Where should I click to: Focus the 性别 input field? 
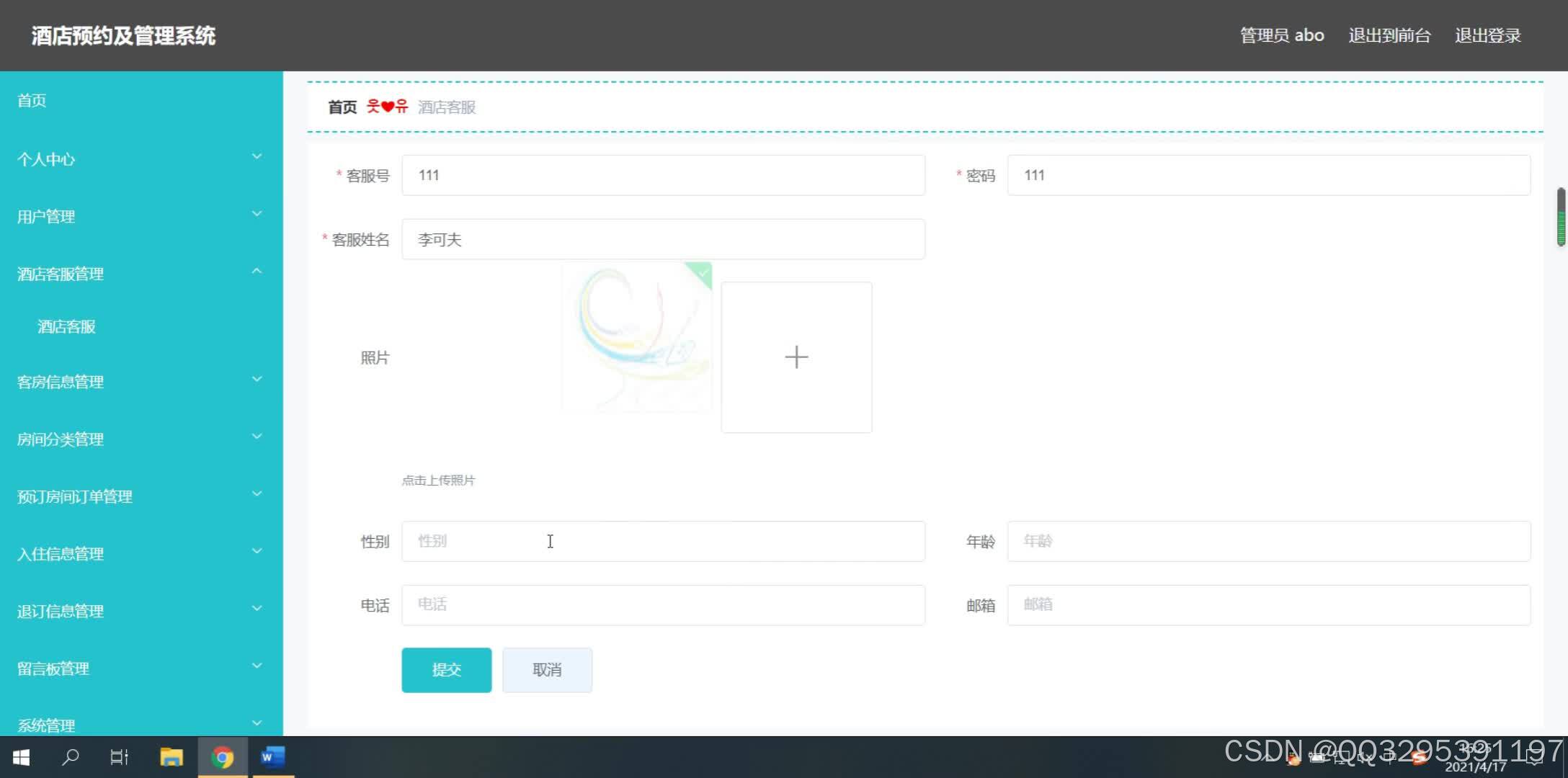pos(663,541)
